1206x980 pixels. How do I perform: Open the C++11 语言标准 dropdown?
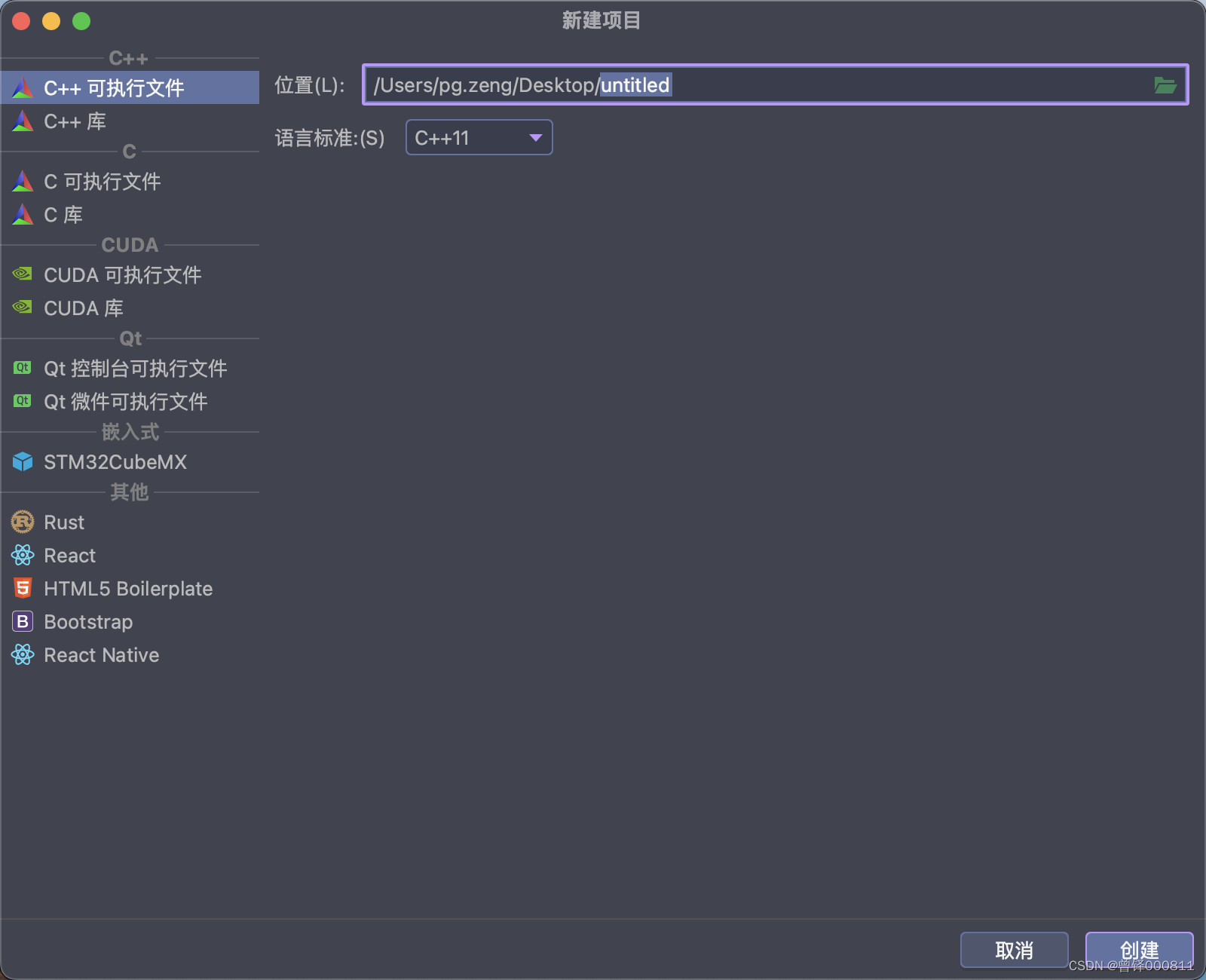point(479,137)
